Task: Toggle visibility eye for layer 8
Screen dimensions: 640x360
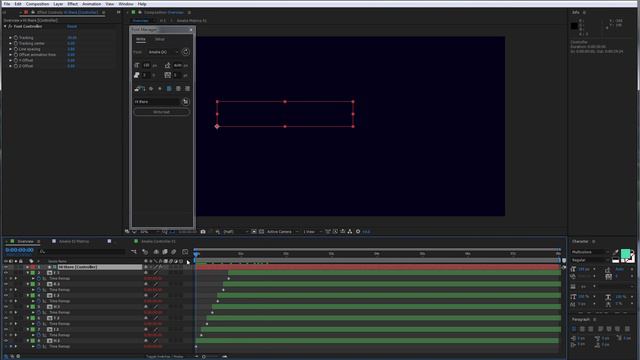Action: 6,341
